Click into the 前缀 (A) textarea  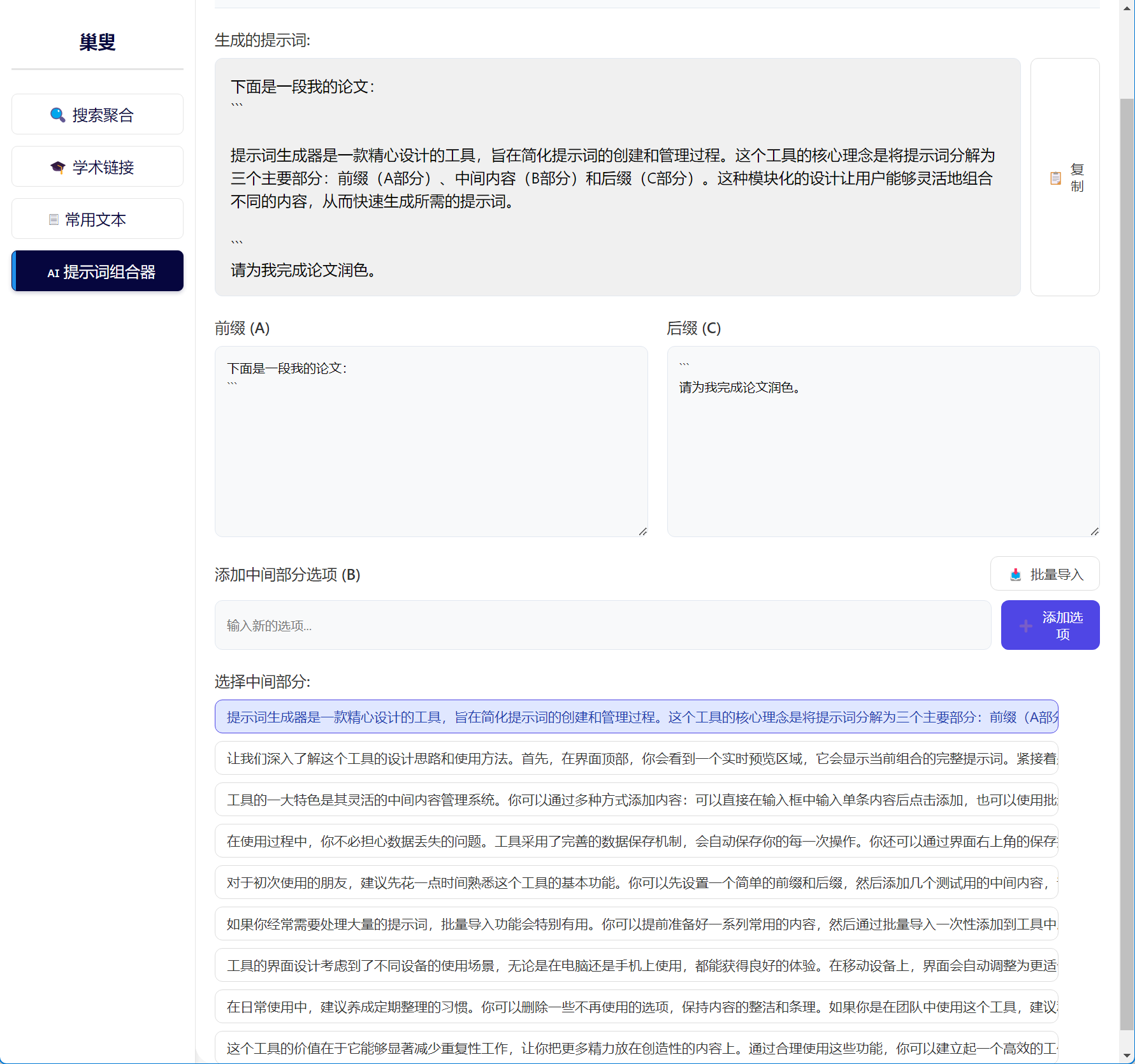pyautogui.click(x=431, y=442)
